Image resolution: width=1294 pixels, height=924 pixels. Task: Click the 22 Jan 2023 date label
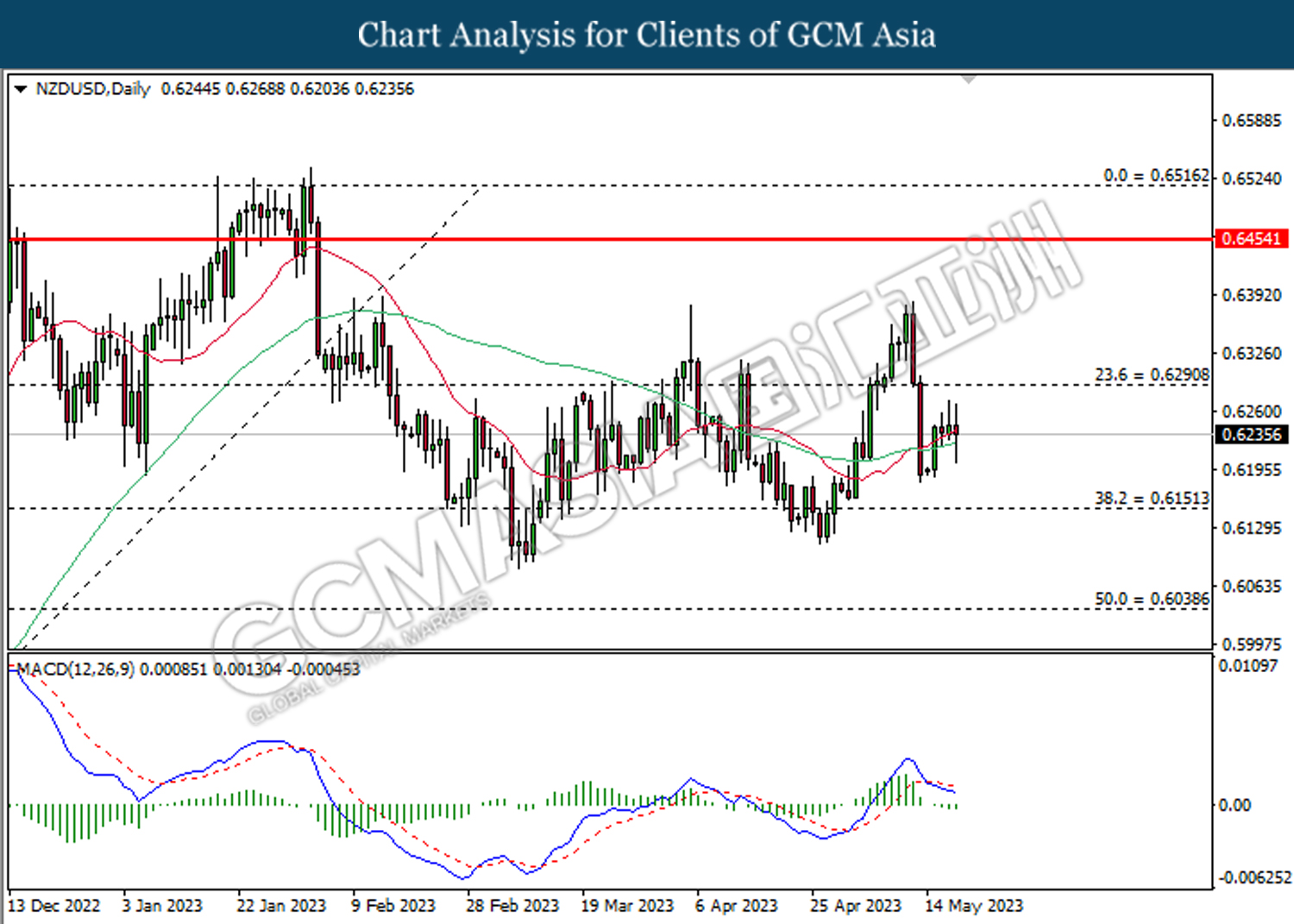281,906
